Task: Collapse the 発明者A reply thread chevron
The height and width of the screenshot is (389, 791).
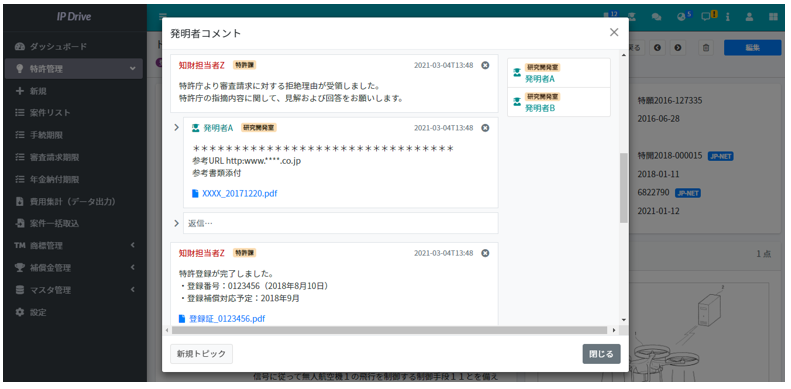Action: [x=177, y=128]
